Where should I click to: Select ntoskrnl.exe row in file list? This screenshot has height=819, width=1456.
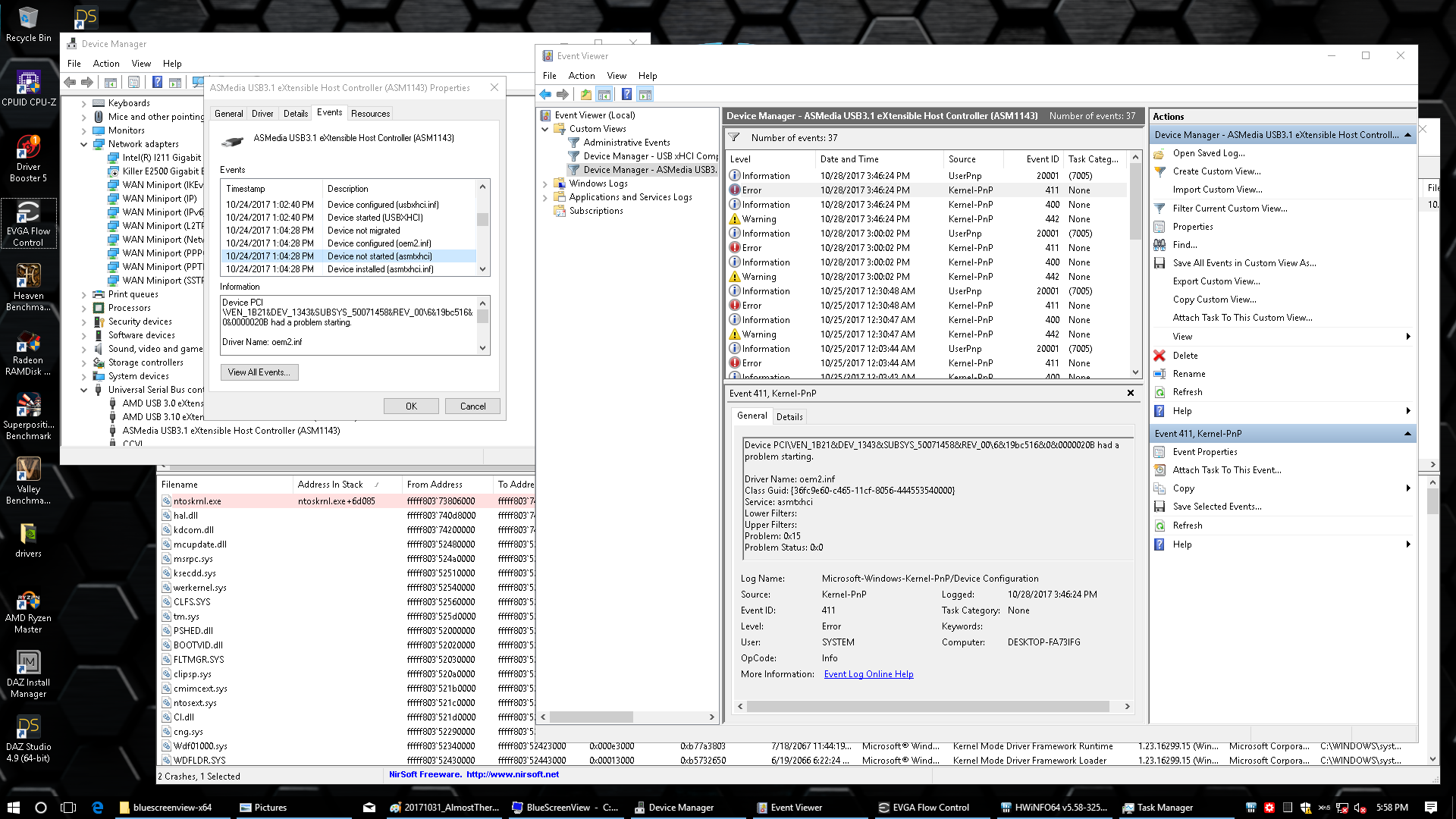point(197,501)
